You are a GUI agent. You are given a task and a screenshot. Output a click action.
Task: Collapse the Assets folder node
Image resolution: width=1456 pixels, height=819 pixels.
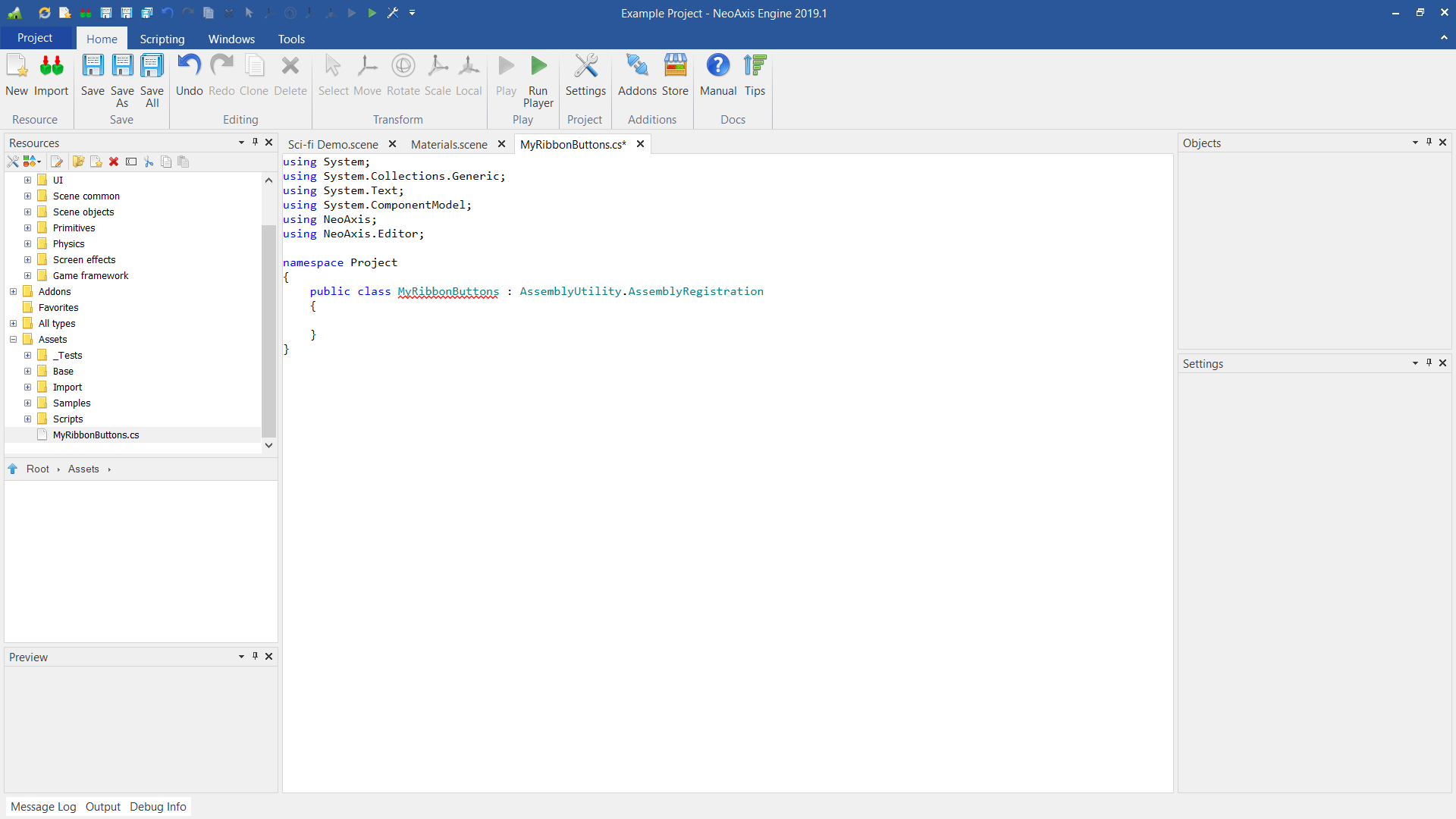[x=14, y=339]
